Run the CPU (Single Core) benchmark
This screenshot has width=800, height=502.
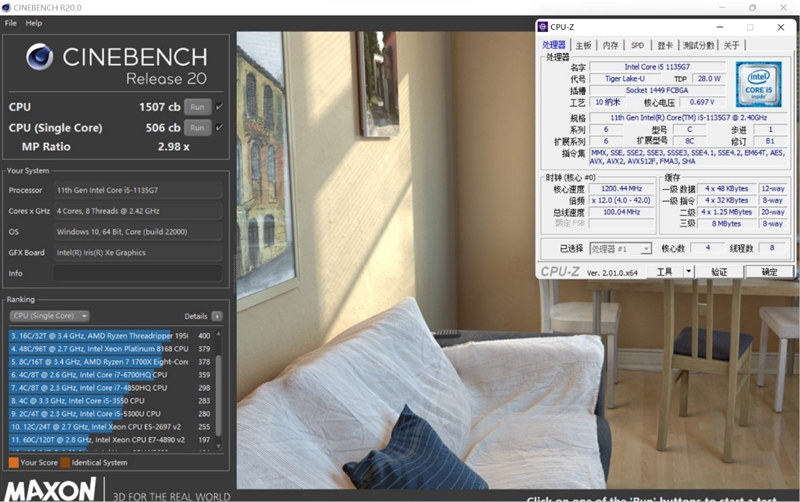[x=197, y=128]
